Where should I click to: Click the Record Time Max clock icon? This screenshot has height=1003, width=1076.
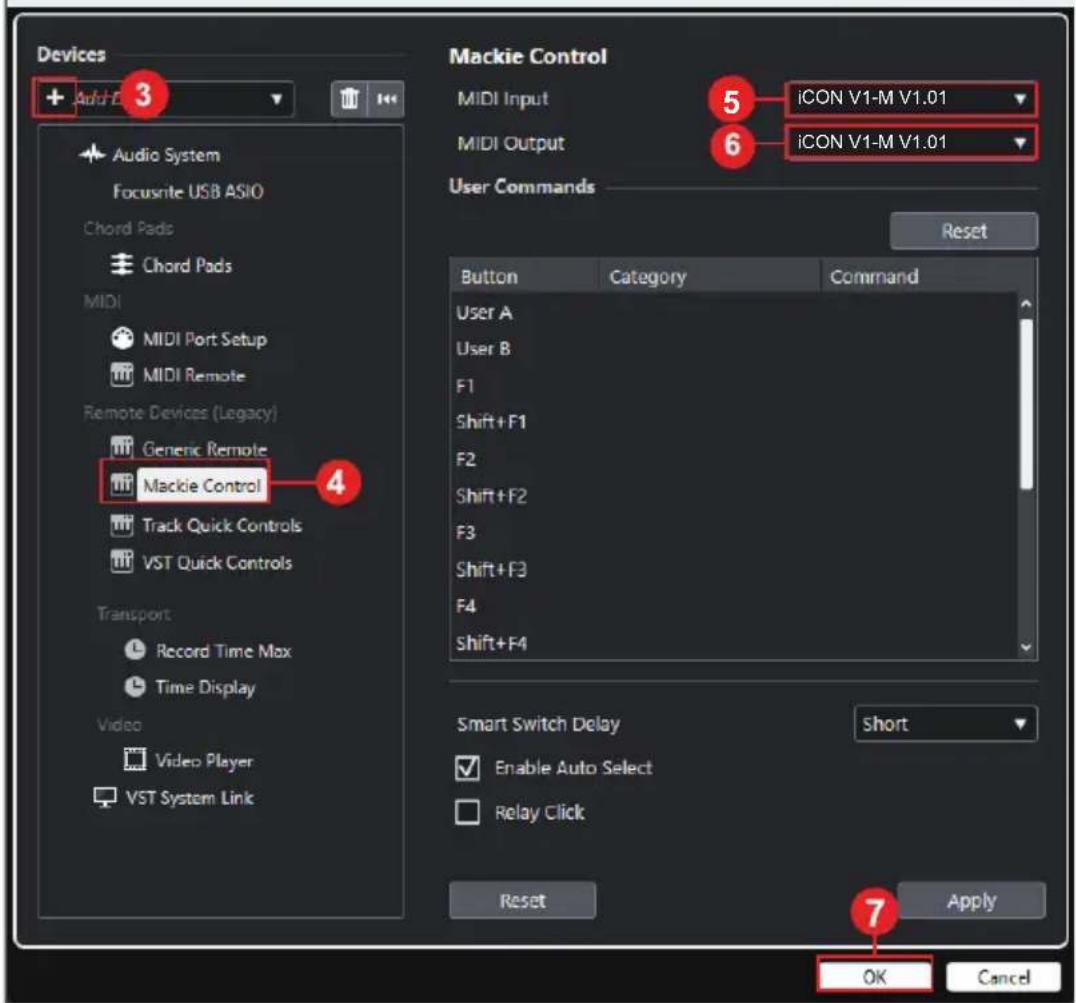[135, 650]
